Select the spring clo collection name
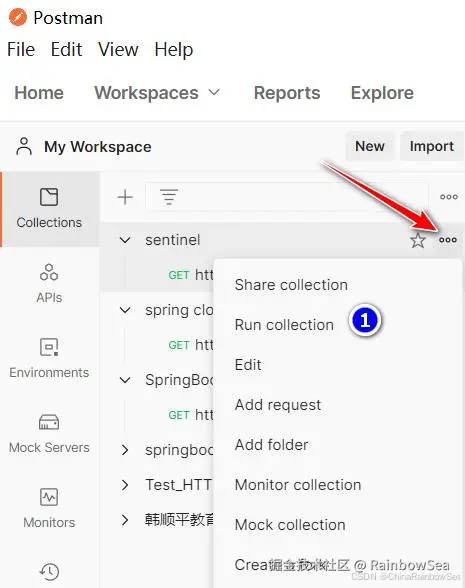Image resolution: width=465 pixels, height=588 pixels. pyautogui.click(x=179, y=310)
